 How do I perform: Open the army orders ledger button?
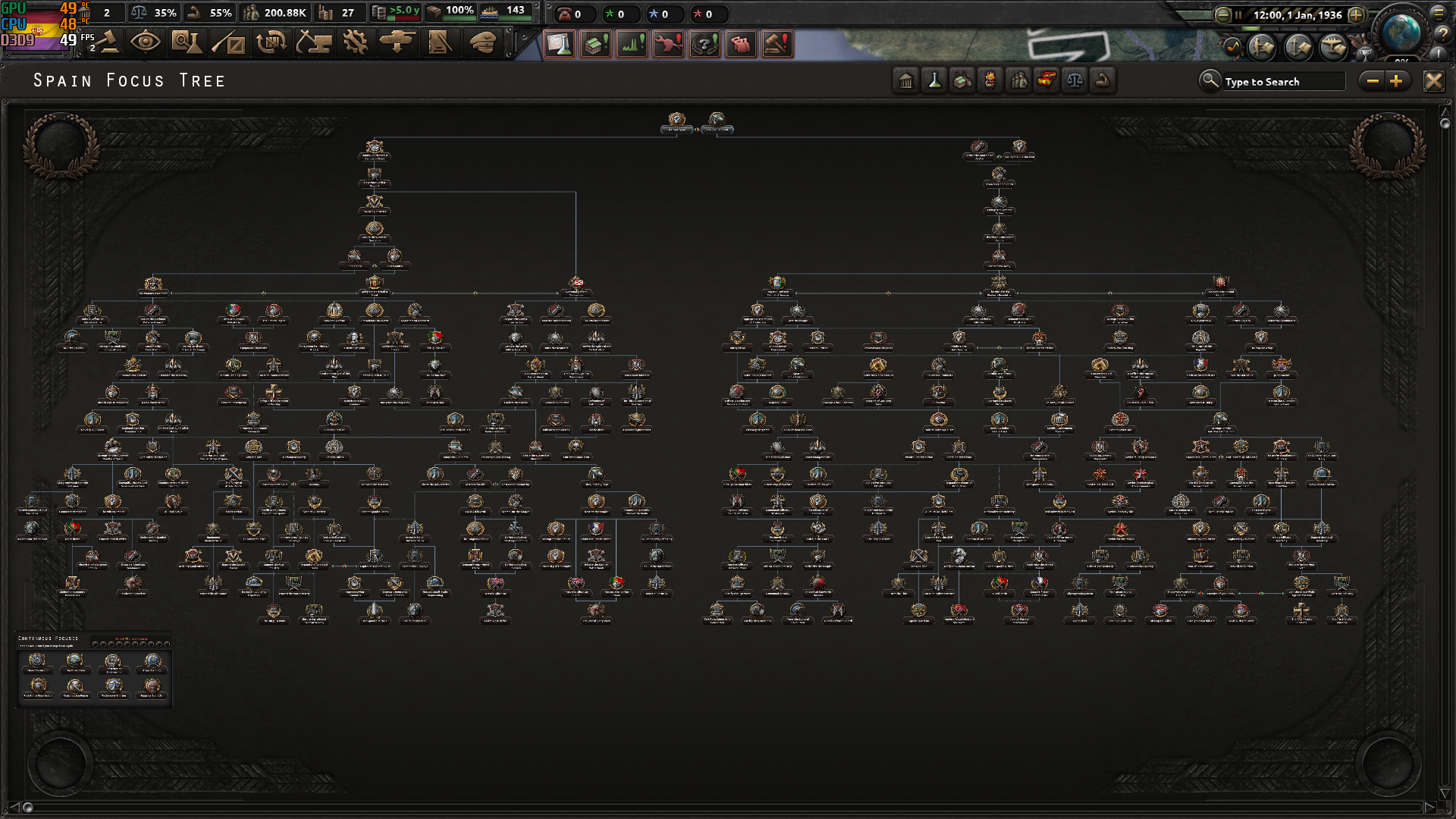1262,47
